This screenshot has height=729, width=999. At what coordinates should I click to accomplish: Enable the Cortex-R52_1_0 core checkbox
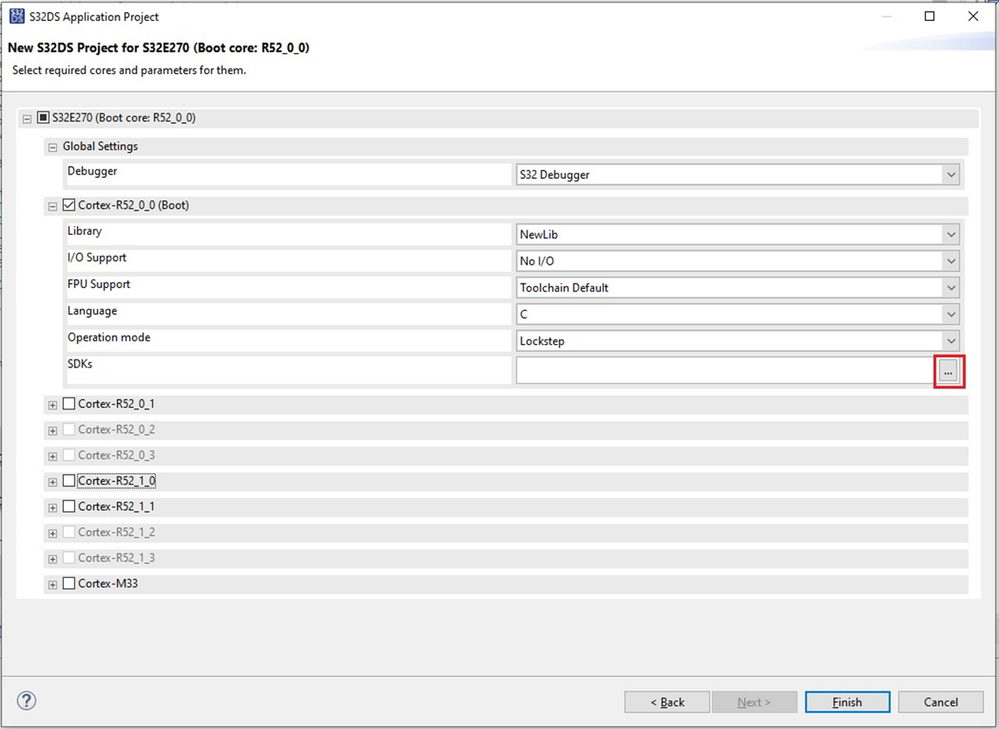69,481
